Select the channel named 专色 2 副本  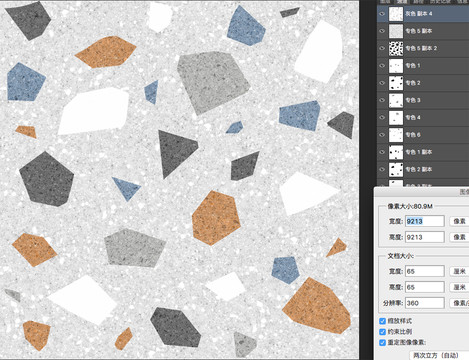[419, 169]
